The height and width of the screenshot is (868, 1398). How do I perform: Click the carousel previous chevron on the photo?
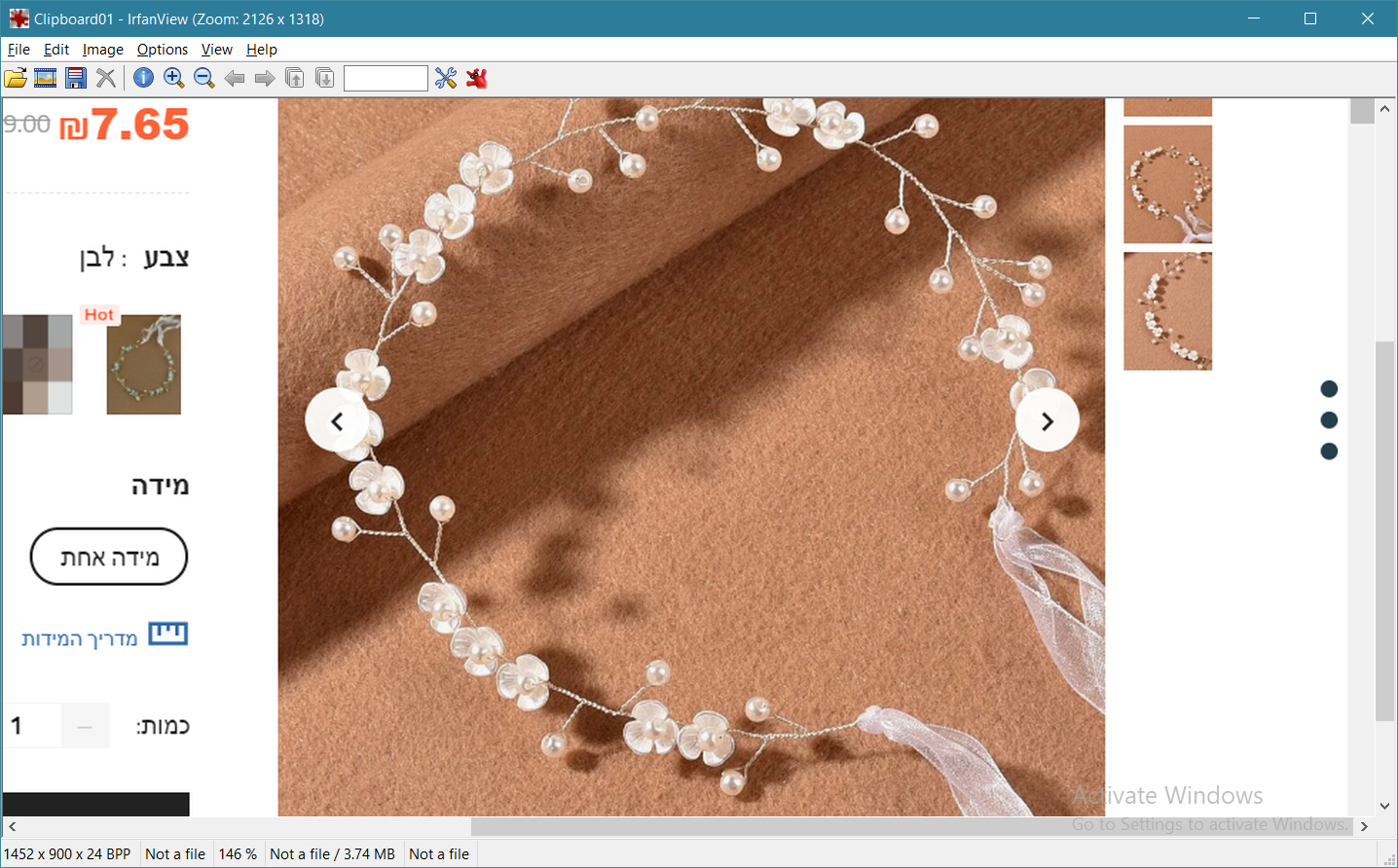coord(337,421)
